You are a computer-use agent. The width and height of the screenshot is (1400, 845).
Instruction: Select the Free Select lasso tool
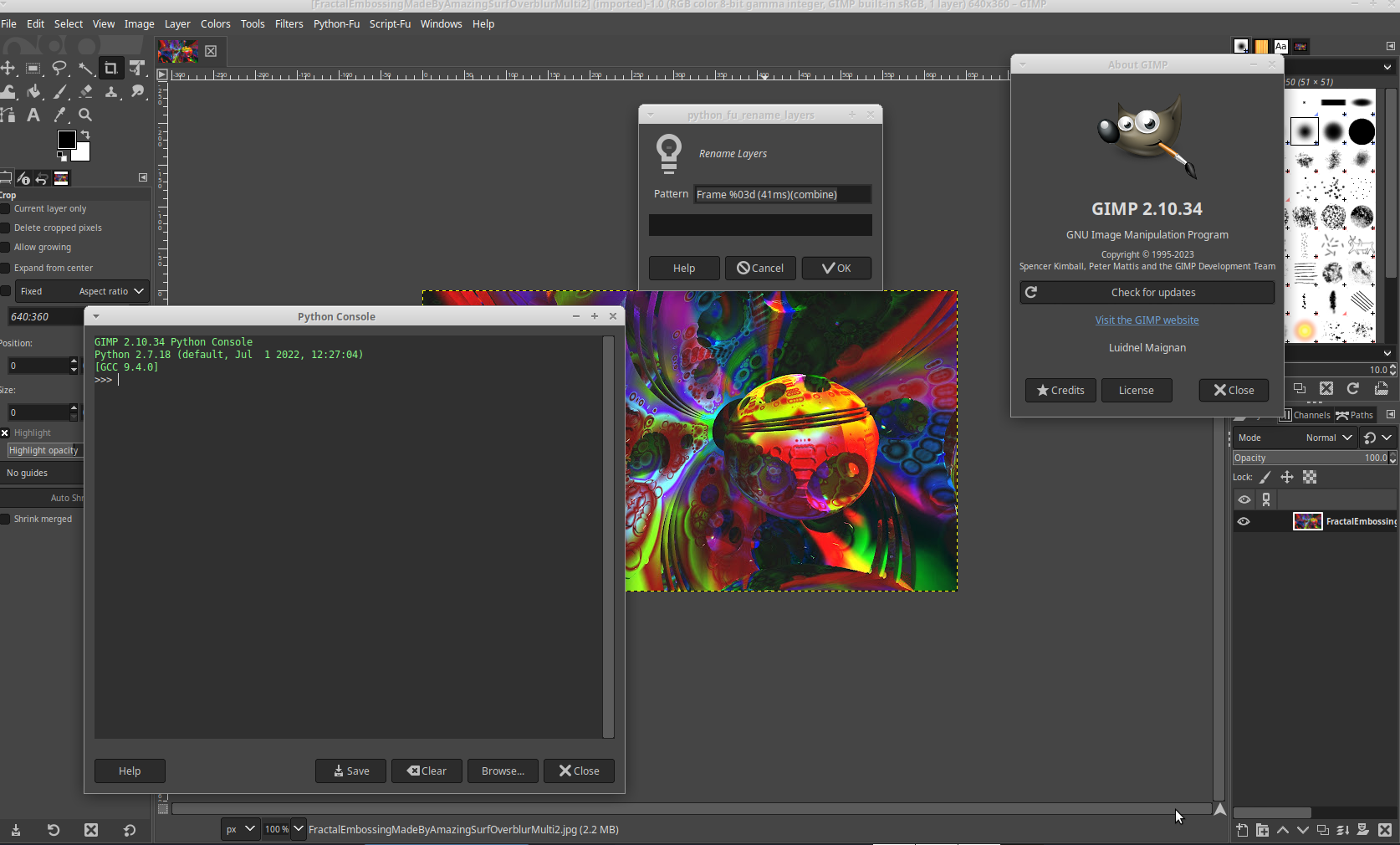[x=59, y=69]
